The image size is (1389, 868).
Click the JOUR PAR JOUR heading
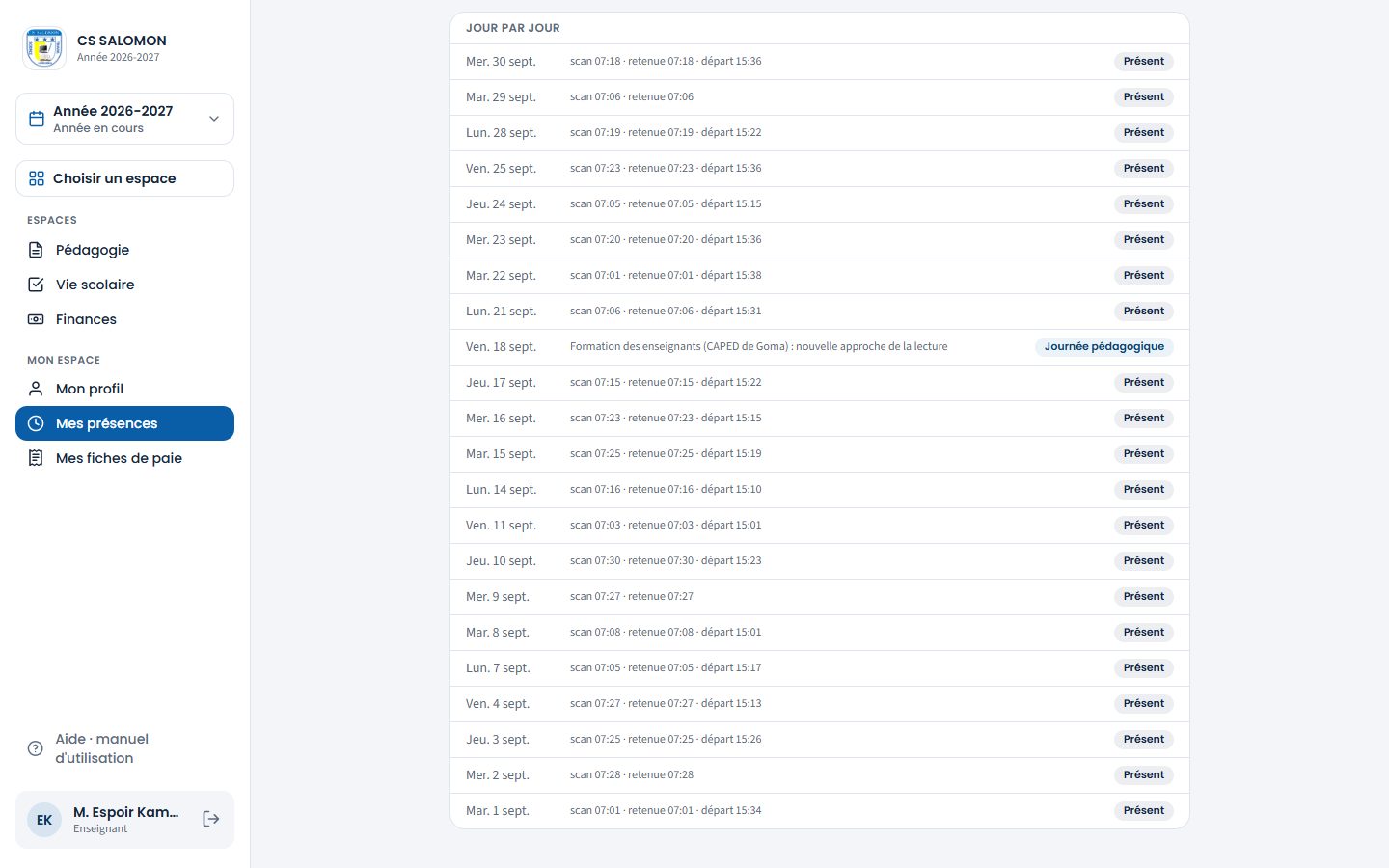pos(513,28)
